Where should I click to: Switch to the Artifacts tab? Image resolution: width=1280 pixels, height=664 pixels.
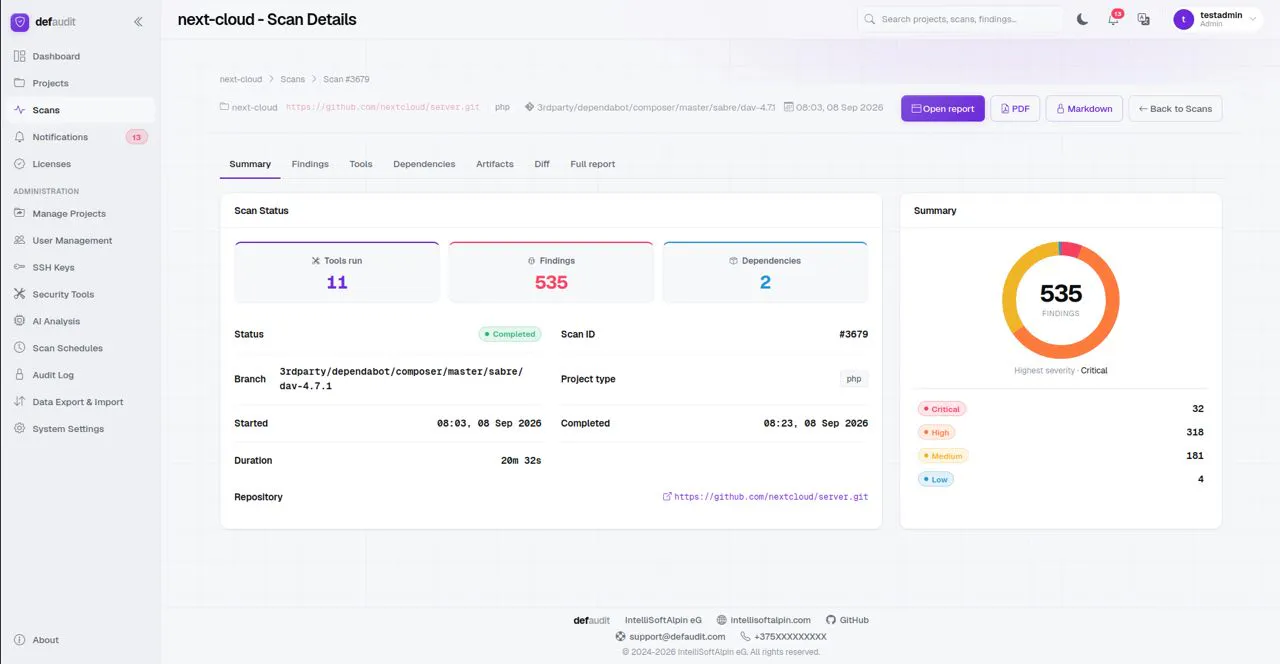click(495, 164)
